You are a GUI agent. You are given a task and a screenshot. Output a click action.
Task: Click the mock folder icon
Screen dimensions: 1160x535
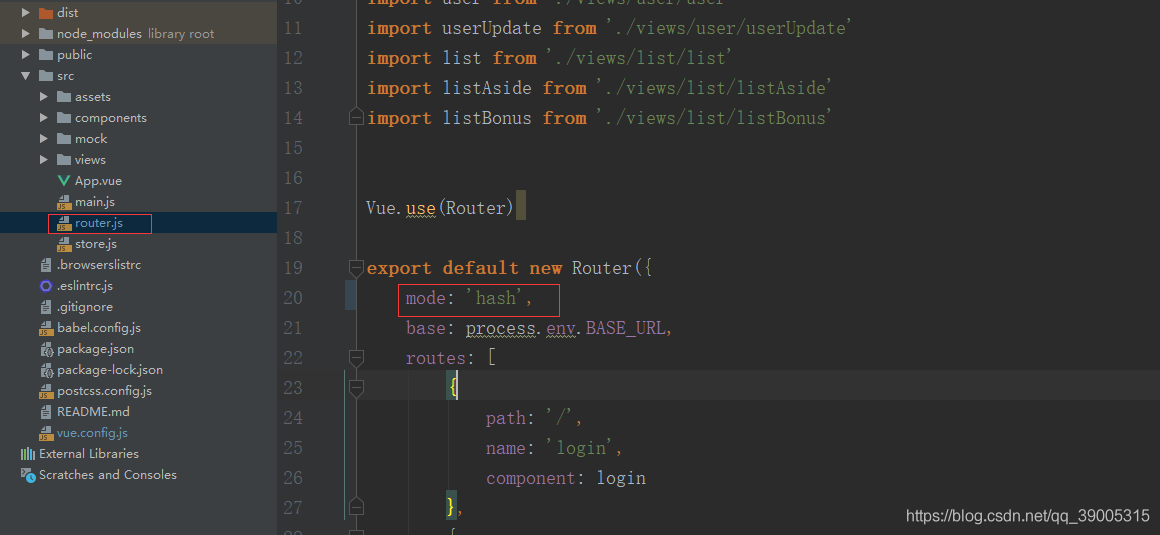click(63, 138)
